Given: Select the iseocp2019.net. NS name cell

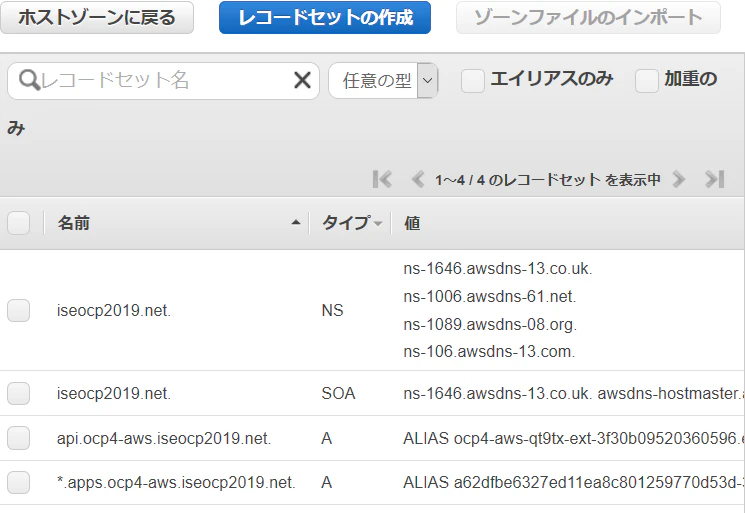Looking at the screenshot, I should pyautogui.click(x=114, y=311).
